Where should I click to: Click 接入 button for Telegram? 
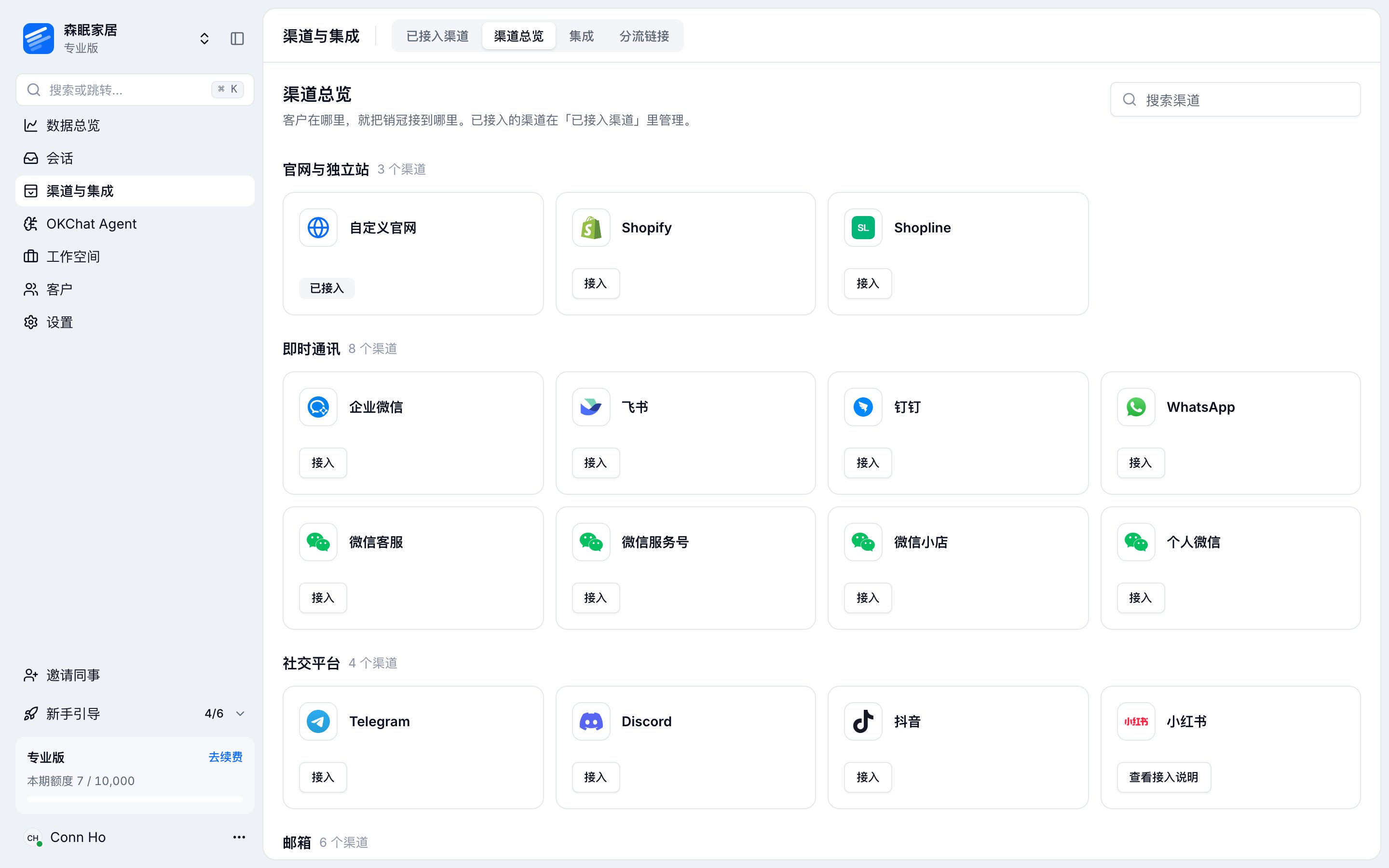[x=323, y=777]
